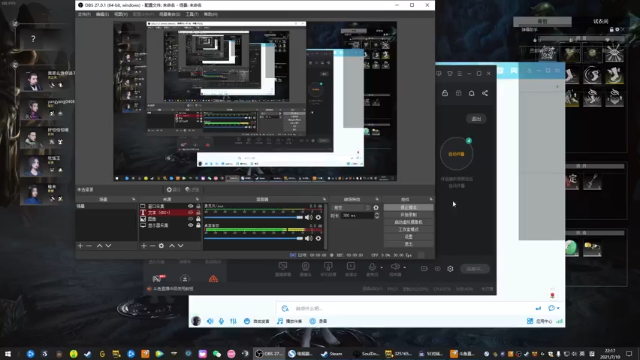The image size is (640, 360).
Task: Click the share icon in the dark streaming panel
Action: point(485,93)
